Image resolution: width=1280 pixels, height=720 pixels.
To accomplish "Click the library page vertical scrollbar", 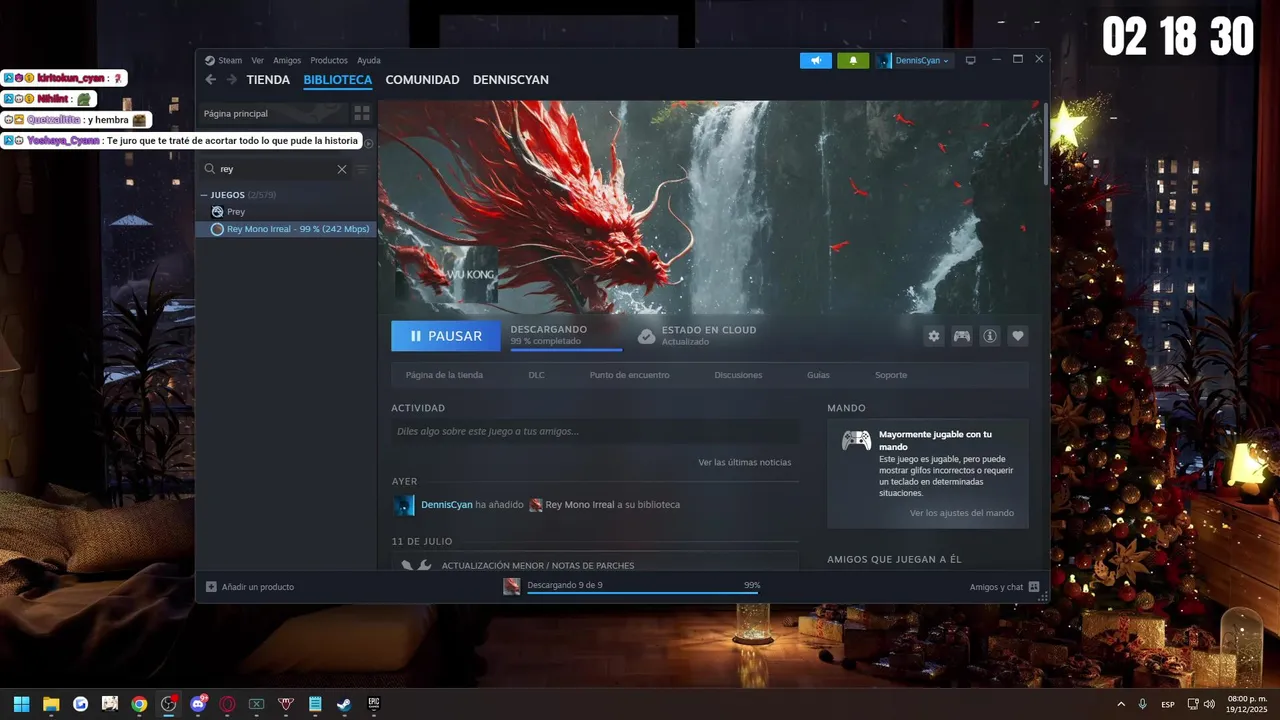I will (x=1046, y=144).
